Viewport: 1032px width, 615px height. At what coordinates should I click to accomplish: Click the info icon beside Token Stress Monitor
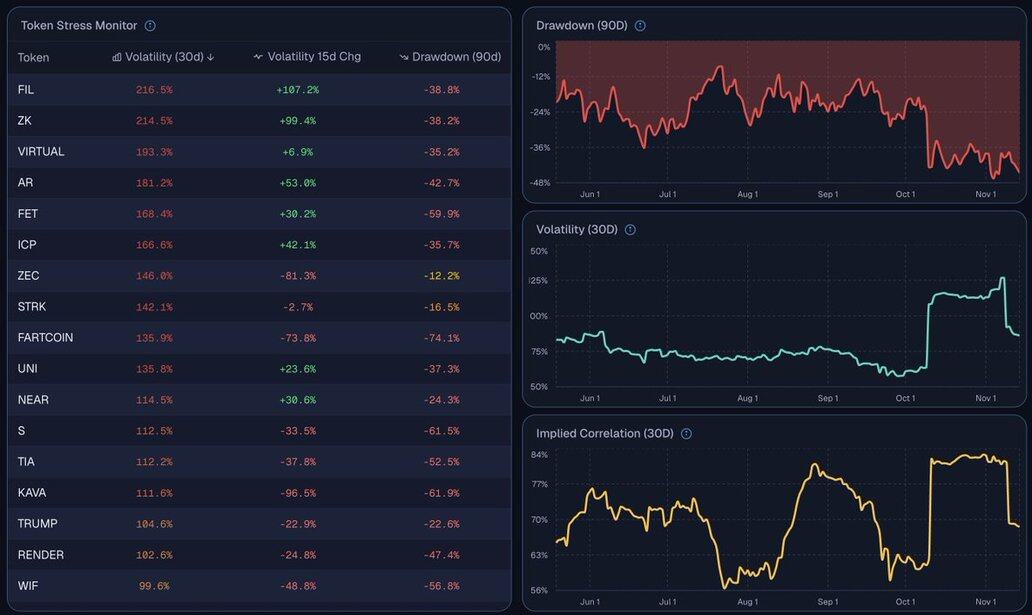point(150,26)
